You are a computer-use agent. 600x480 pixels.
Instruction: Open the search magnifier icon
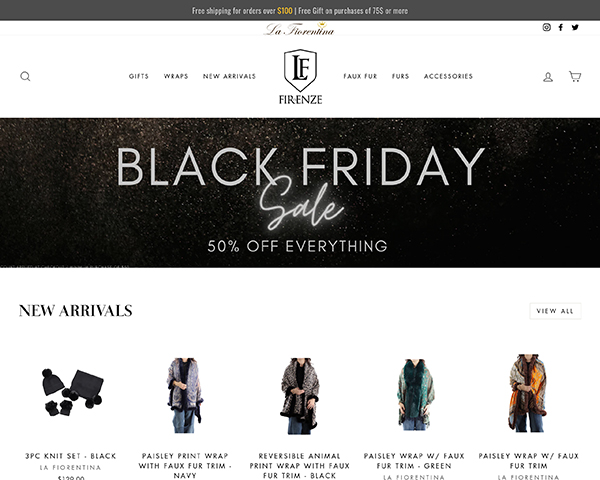click(25, 76)
